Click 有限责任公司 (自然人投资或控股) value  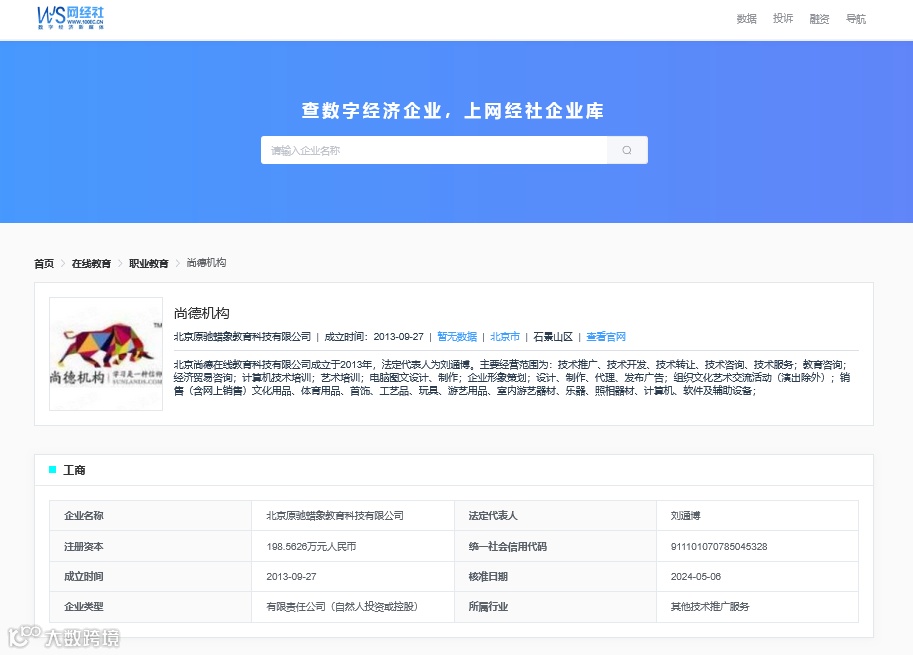coord(342,607)
